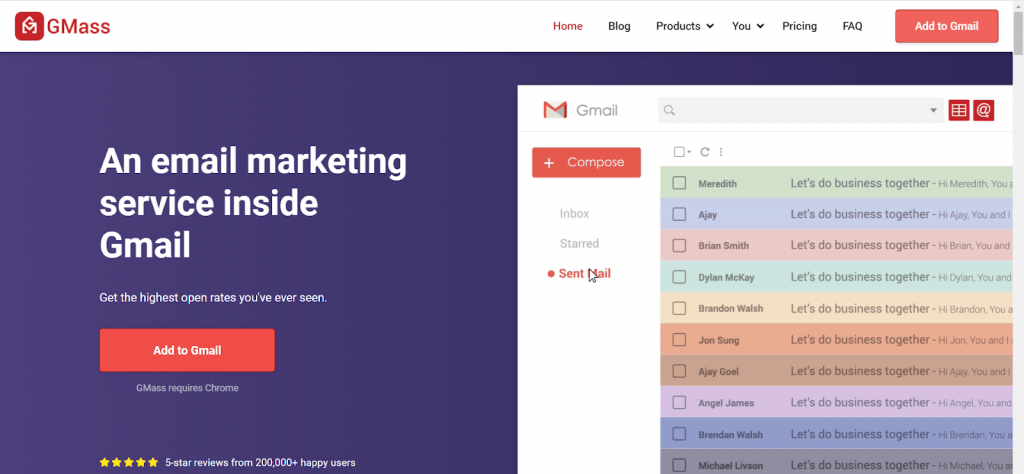Click the refresh icon in Gmail toolbar

coord(705,152)
